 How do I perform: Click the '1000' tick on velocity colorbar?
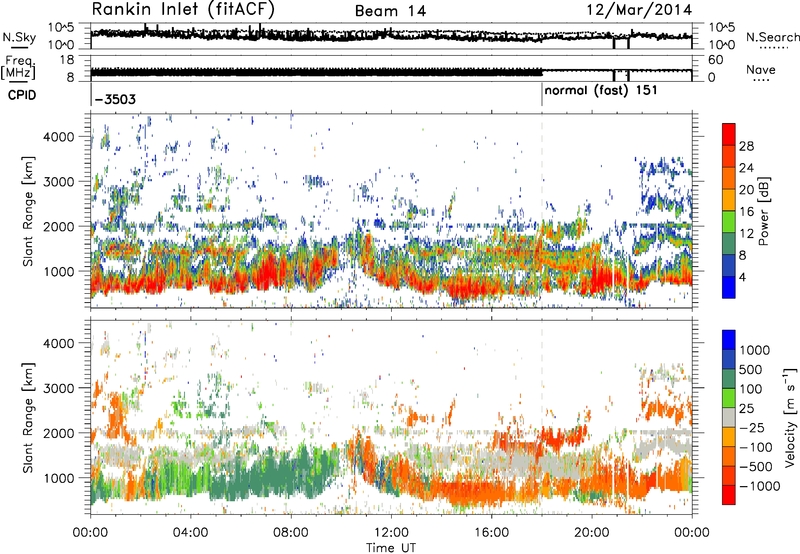(755, 350)
